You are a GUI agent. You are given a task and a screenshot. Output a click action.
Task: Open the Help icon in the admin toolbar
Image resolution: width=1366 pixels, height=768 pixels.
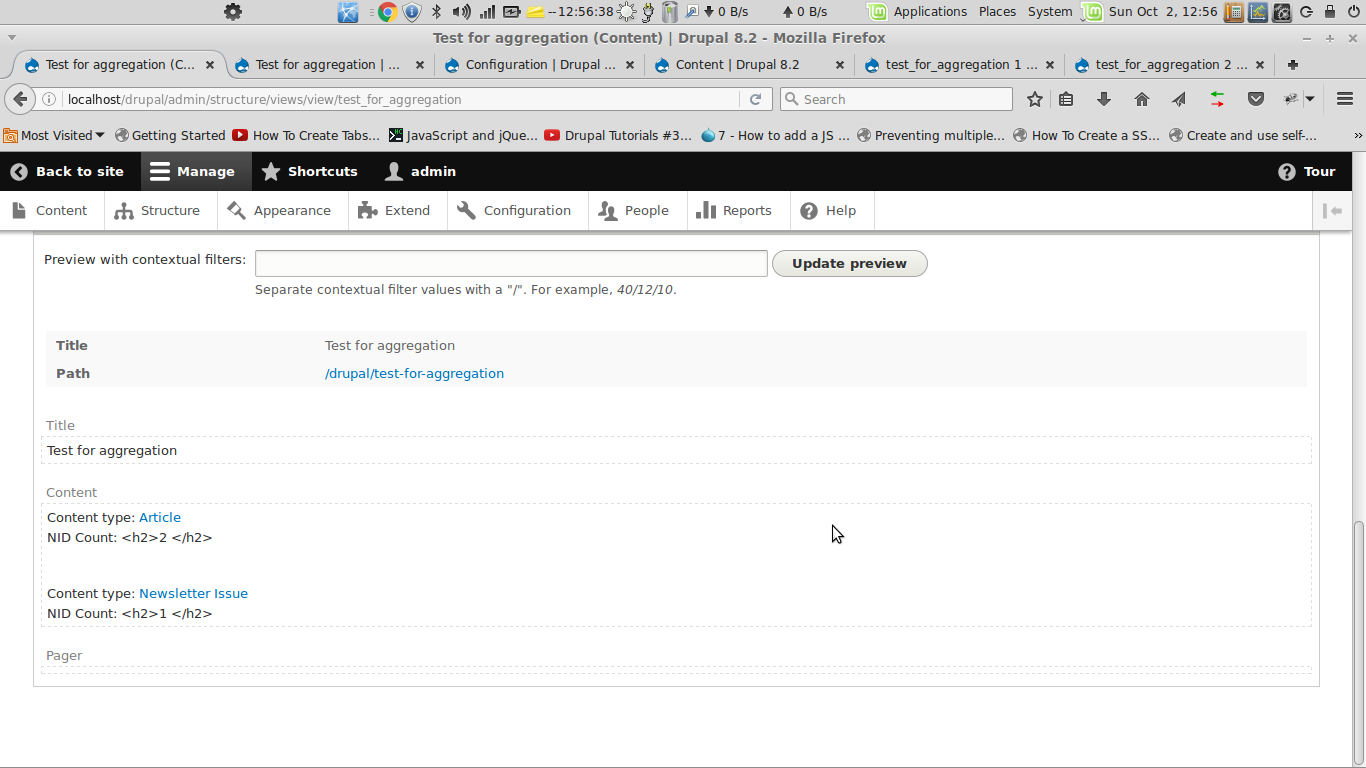pyautogui.click(x=807, y=210)
